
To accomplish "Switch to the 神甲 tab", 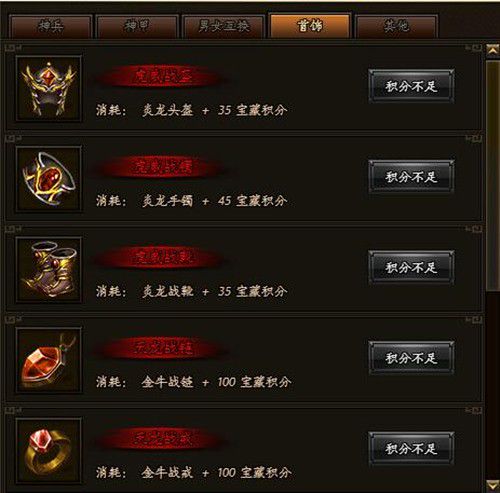I will pos(137,26).
